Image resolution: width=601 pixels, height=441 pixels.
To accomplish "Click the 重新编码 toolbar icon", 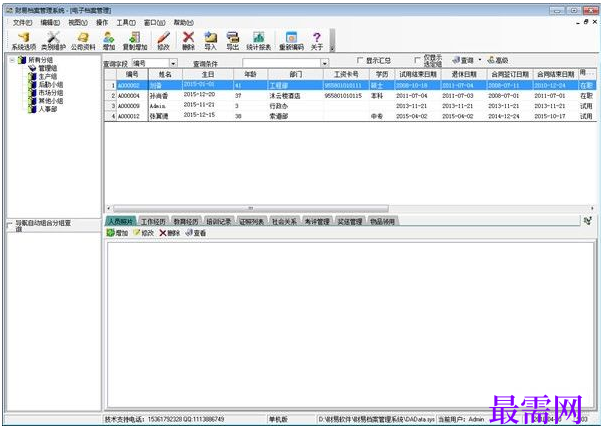I will 291,41.
